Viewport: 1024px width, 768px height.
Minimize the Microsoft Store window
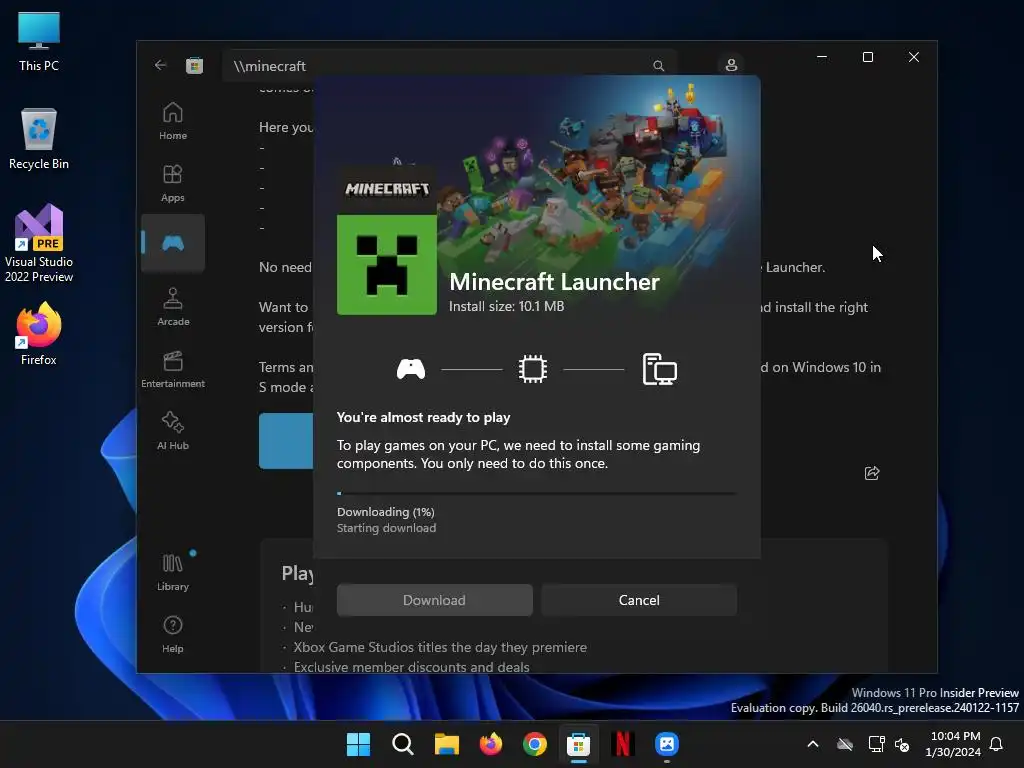point(822,57)
